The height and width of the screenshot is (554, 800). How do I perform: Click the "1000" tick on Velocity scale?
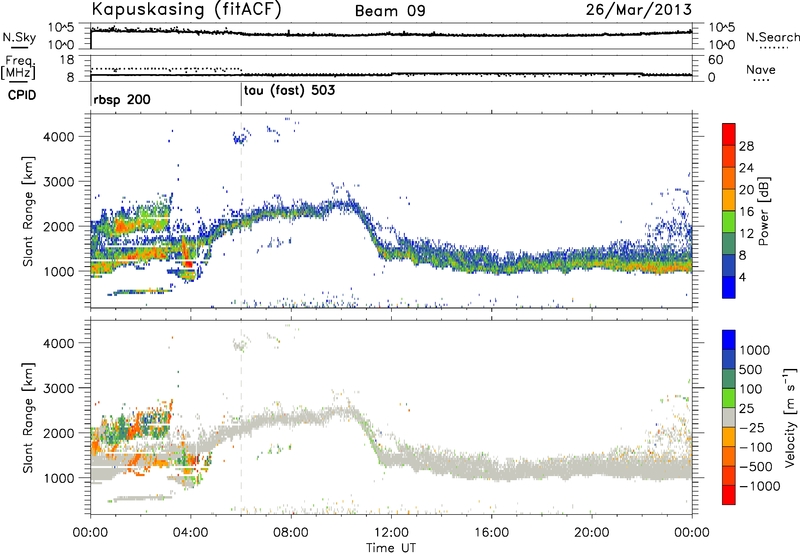[755, 350]
